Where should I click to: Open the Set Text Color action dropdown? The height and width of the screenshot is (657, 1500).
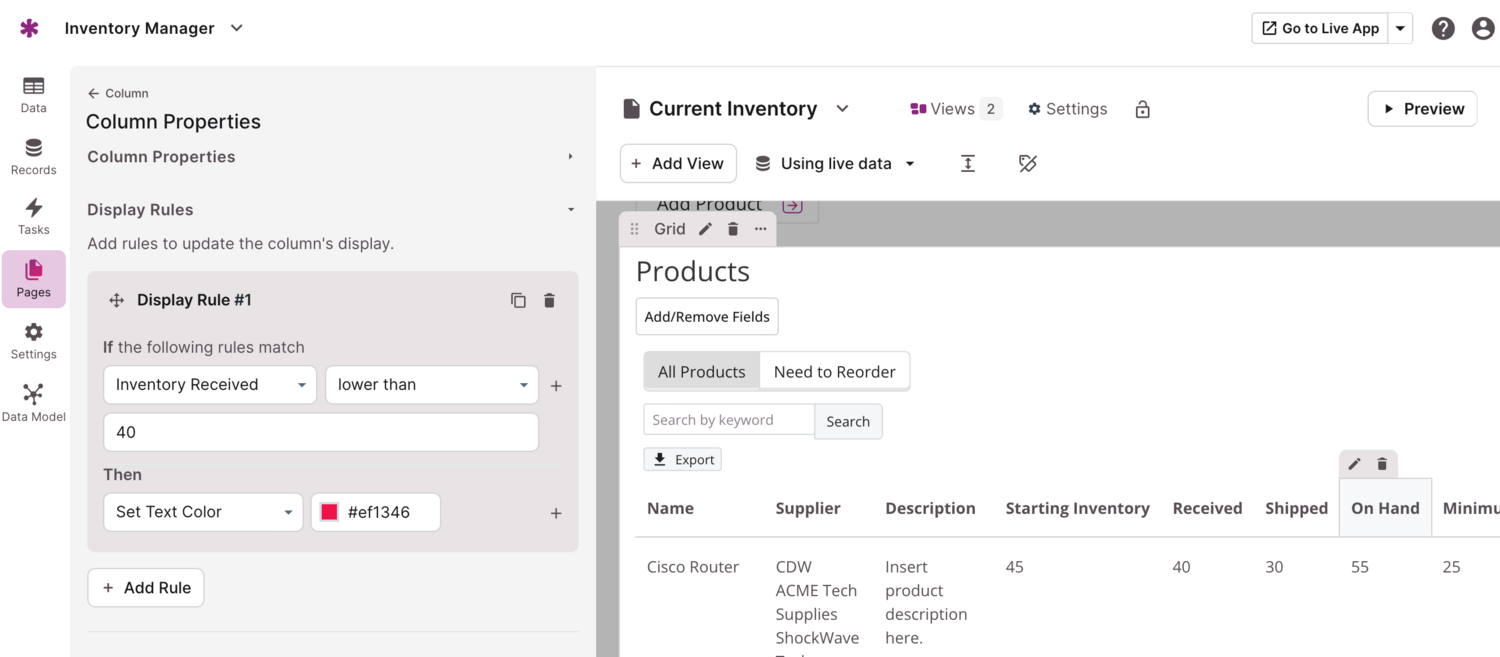(x=203, y=512)
